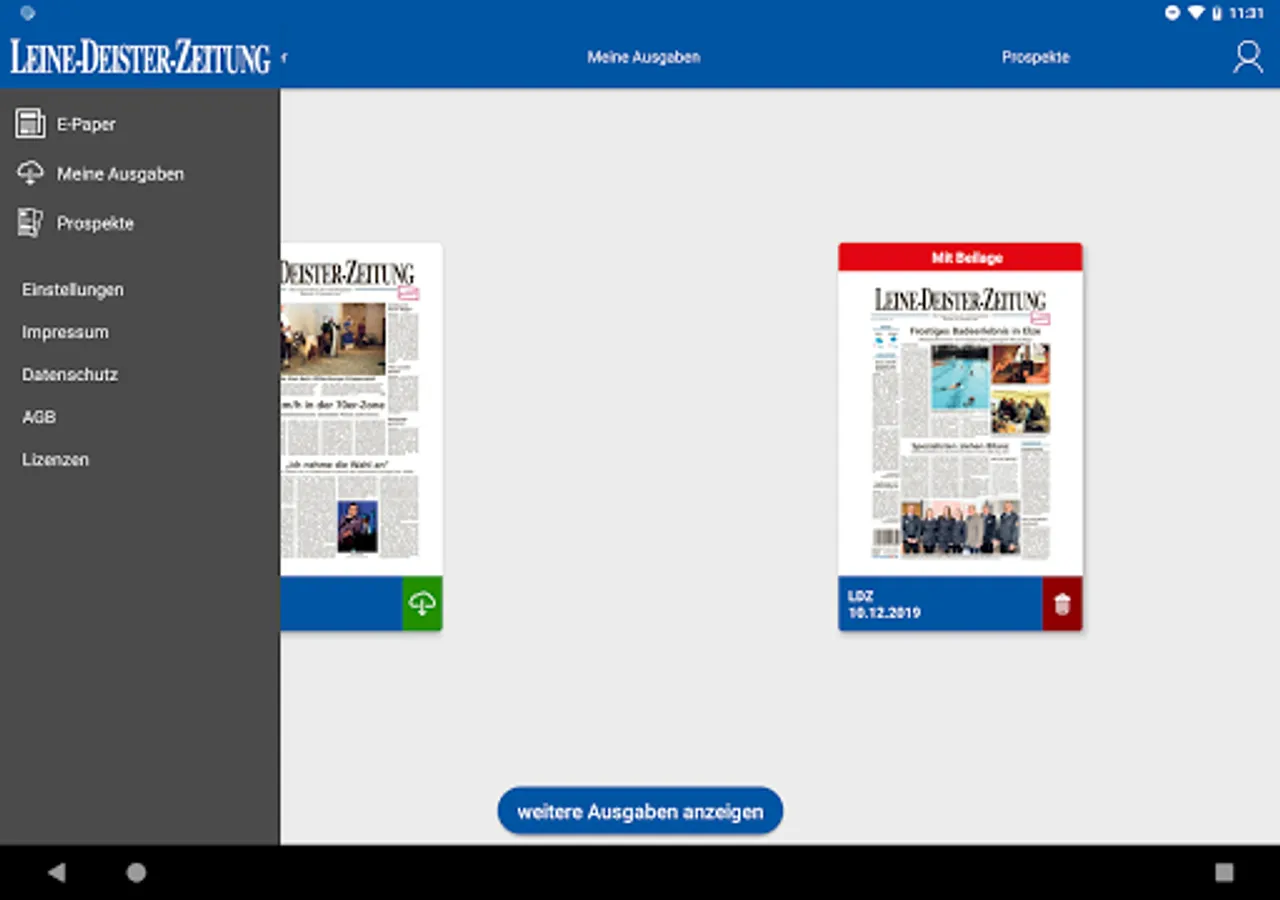The image size is (1280, 900).
Task: Tap the Android back navigation button
Action: (x=56, y=872)
